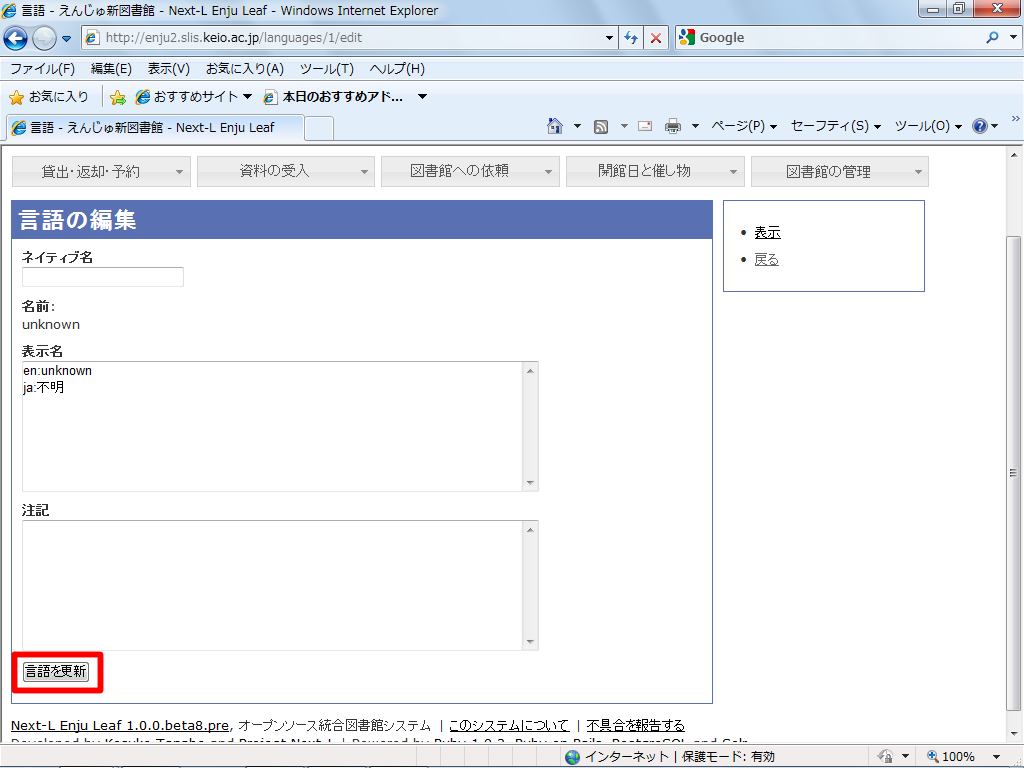Click the 注記 textarea scroll-up arrow
The height and width of the screenshot is (768, 1024).
click(x=530, y=530)
